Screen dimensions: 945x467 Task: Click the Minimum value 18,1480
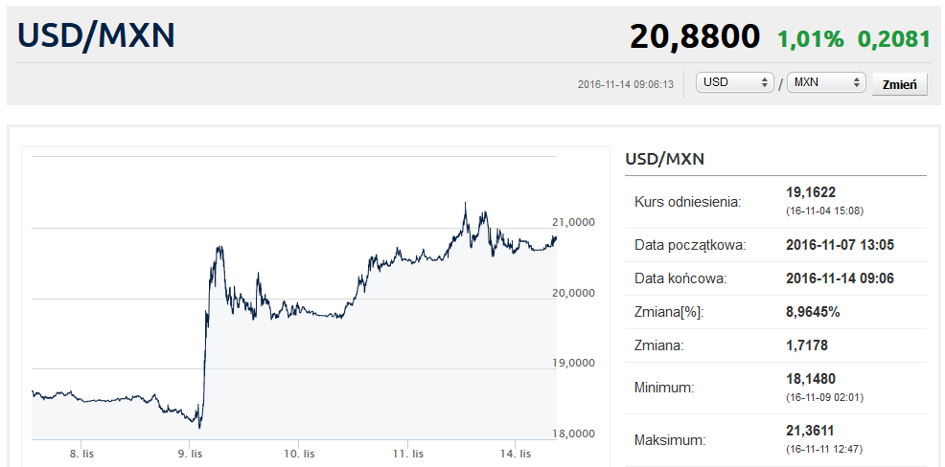(x=811, y=379)
